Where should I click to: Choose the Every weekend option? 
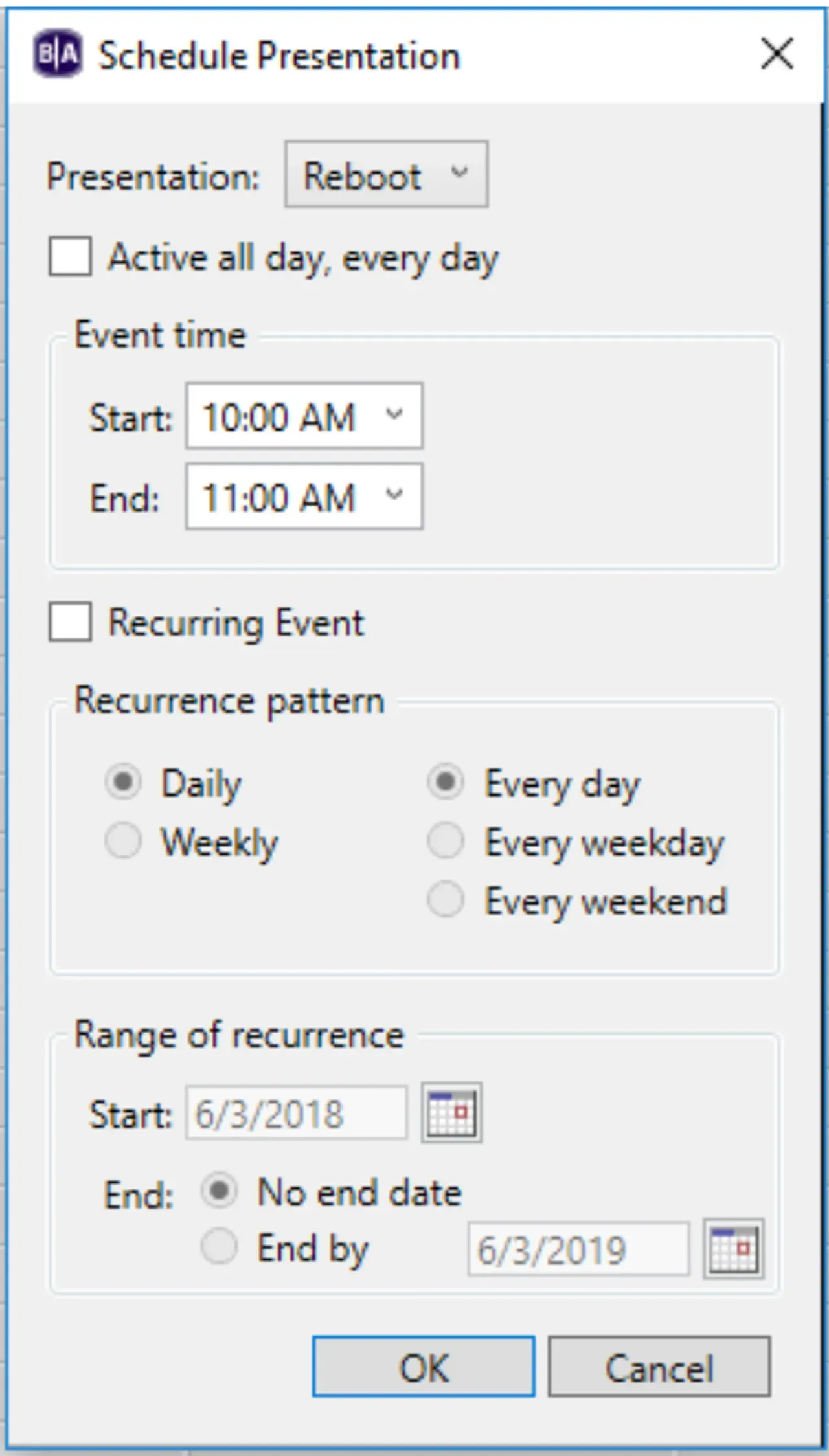click(x=446, y=899)
